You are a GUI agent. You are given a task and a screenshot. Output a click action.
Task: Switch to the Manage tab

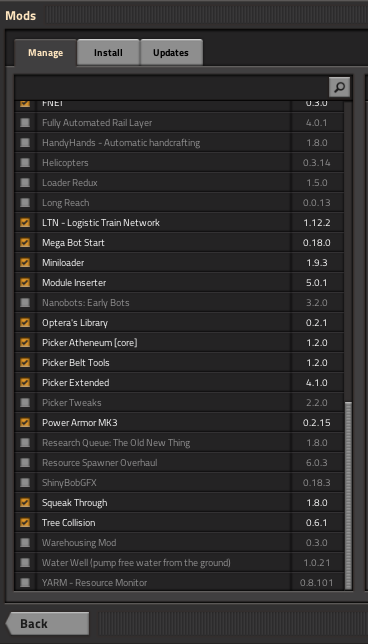pyautogui.click(x=46, y=53)
